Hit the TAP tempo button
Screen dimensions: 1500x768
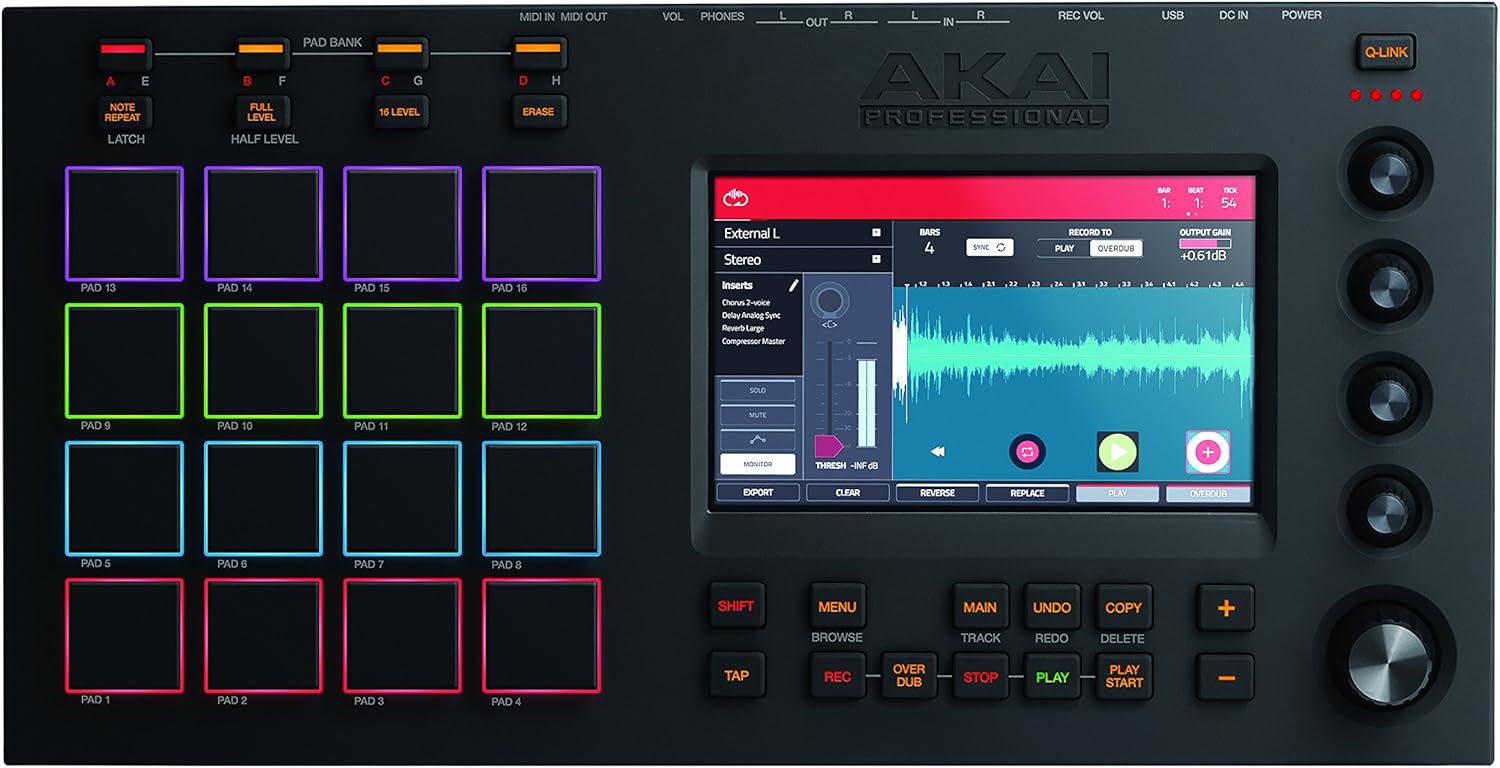737,675
